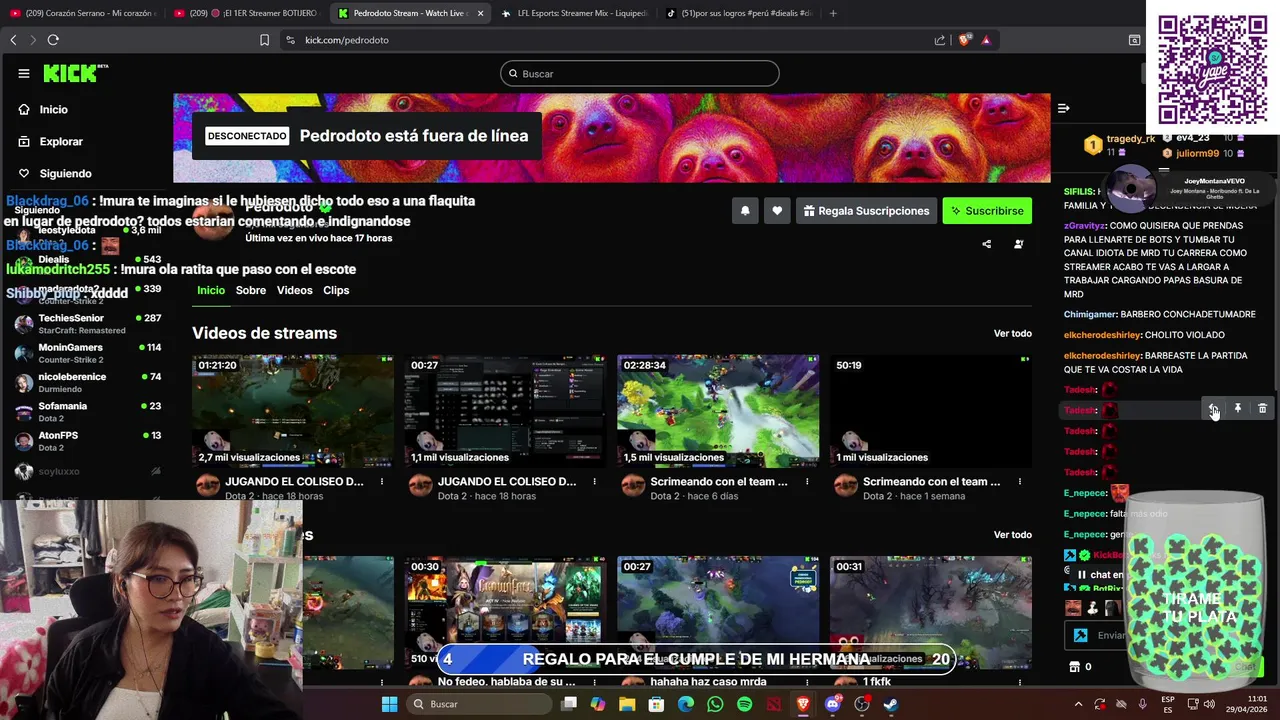The width and height of the screenshot is (1280, 720).
Task: Open the Kick hamburger menu
Action: [24, 73]
